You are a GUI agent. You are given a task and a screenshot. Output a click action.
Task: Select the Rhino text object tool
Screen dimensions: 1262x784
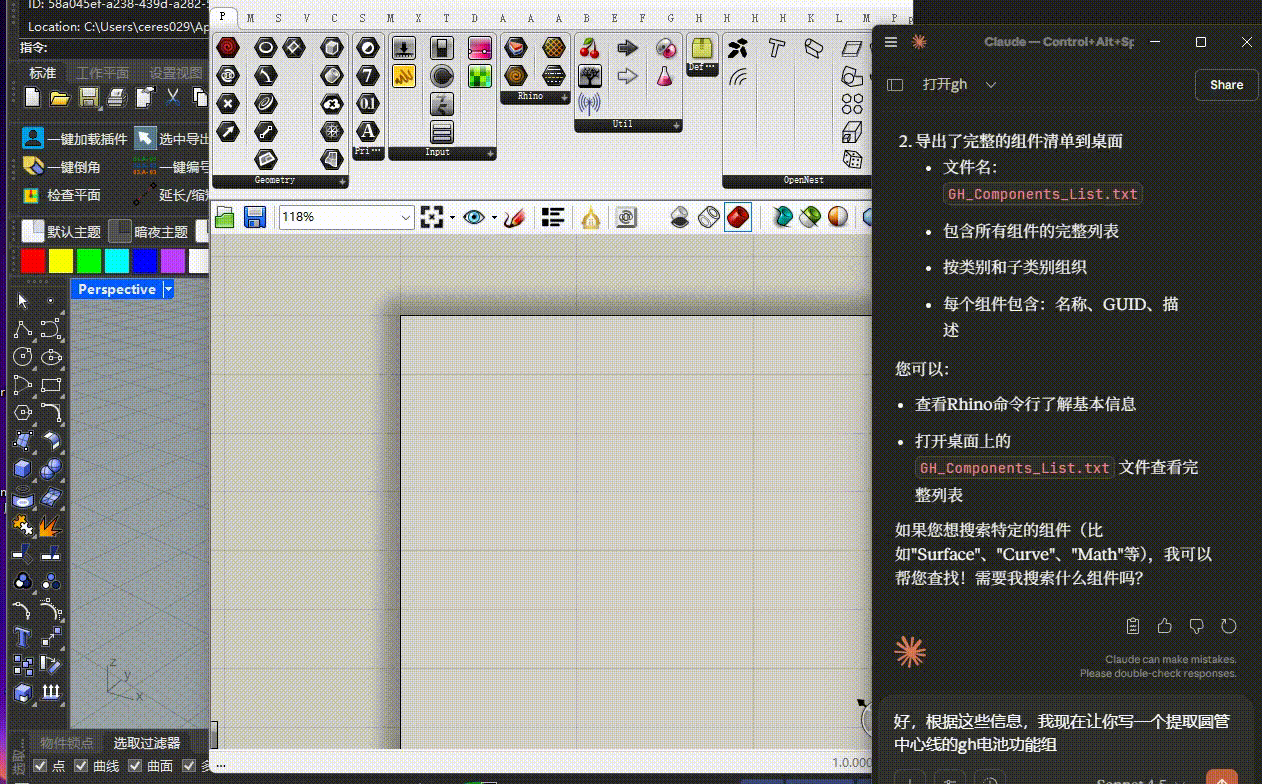22,636
